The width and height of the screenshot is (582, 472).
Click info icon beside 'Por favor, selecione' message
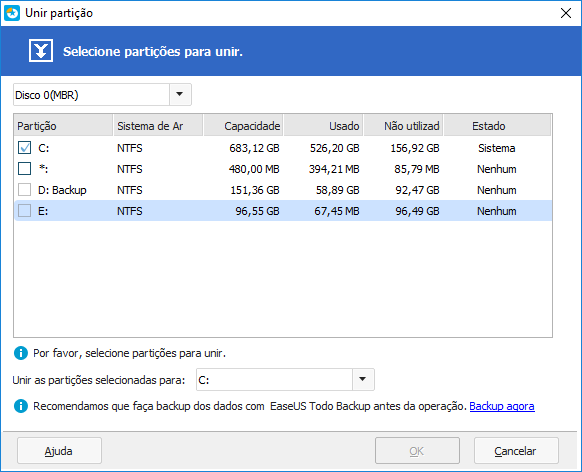point(21,353)
